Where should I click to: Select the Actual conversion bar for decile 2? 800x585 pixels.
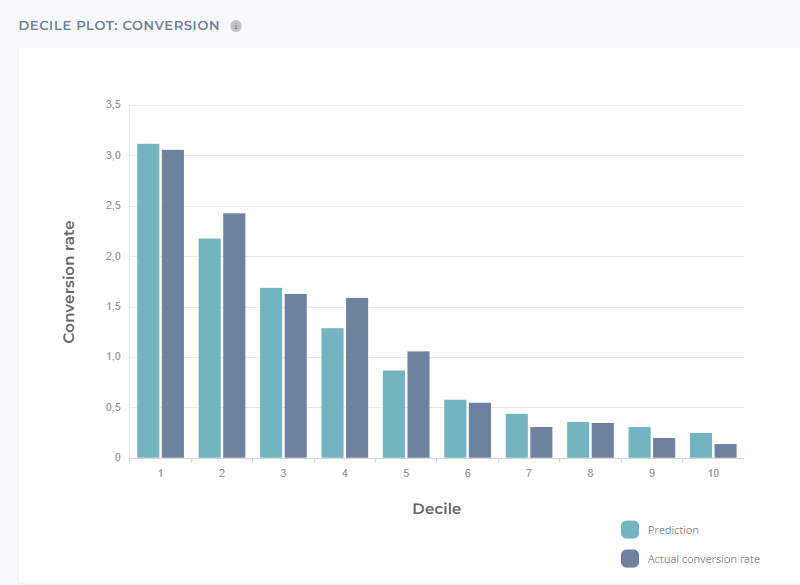234,336
